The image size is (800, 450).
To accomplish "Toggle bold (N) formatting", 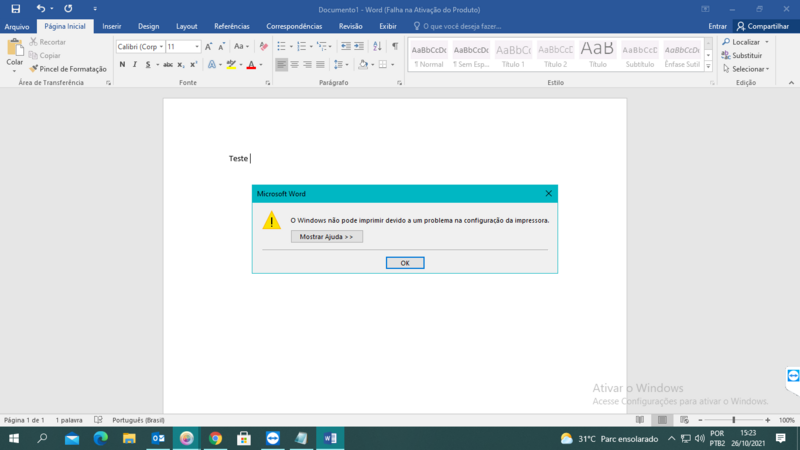I will (122, 64).
